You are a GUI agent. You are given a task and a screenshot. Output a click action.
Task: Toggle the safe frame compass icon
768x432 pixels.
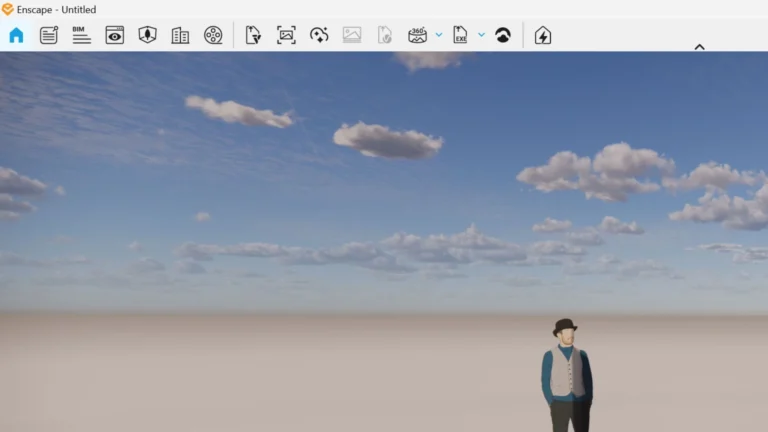(147, 35)
